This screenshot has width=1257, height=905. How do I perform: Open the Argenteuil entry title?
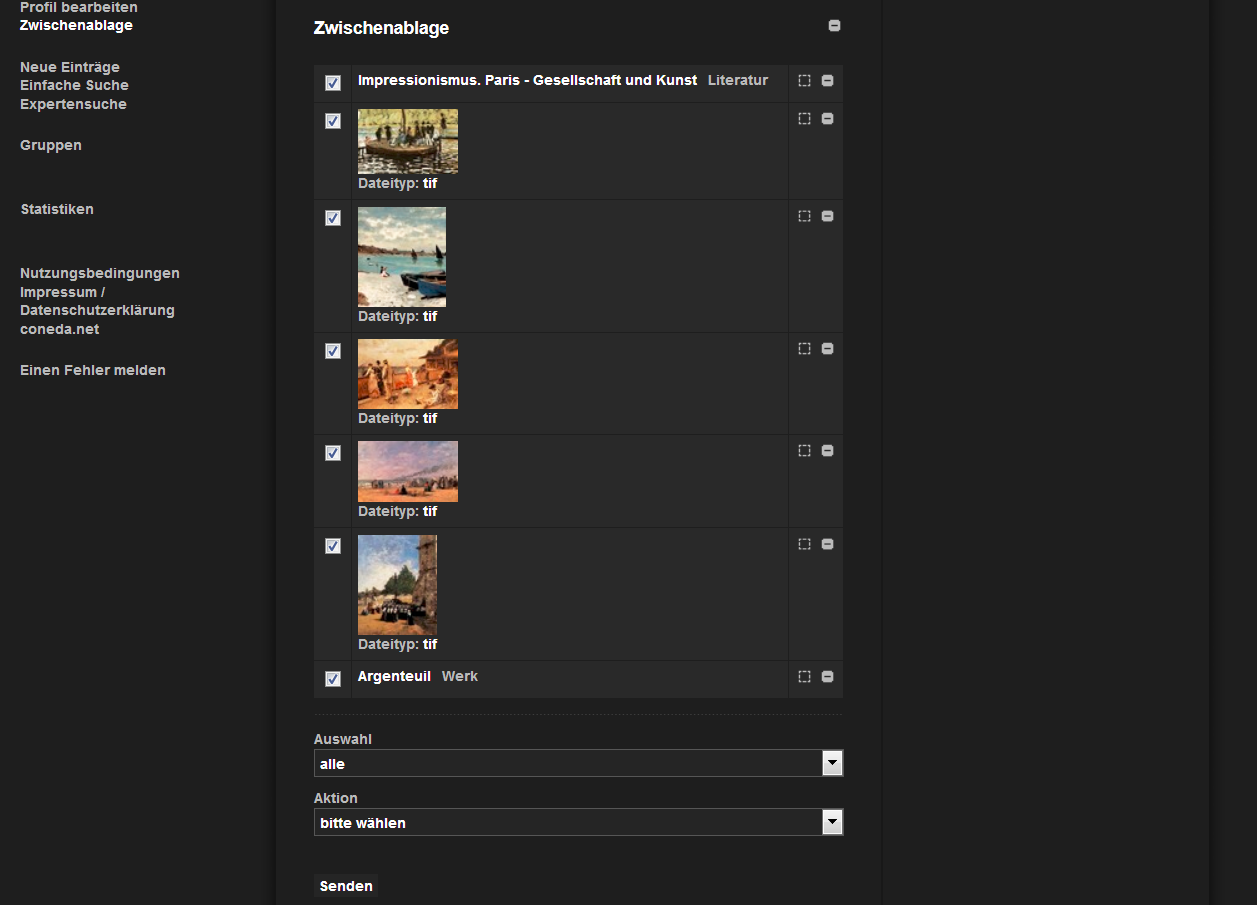(x=394, y=676)
